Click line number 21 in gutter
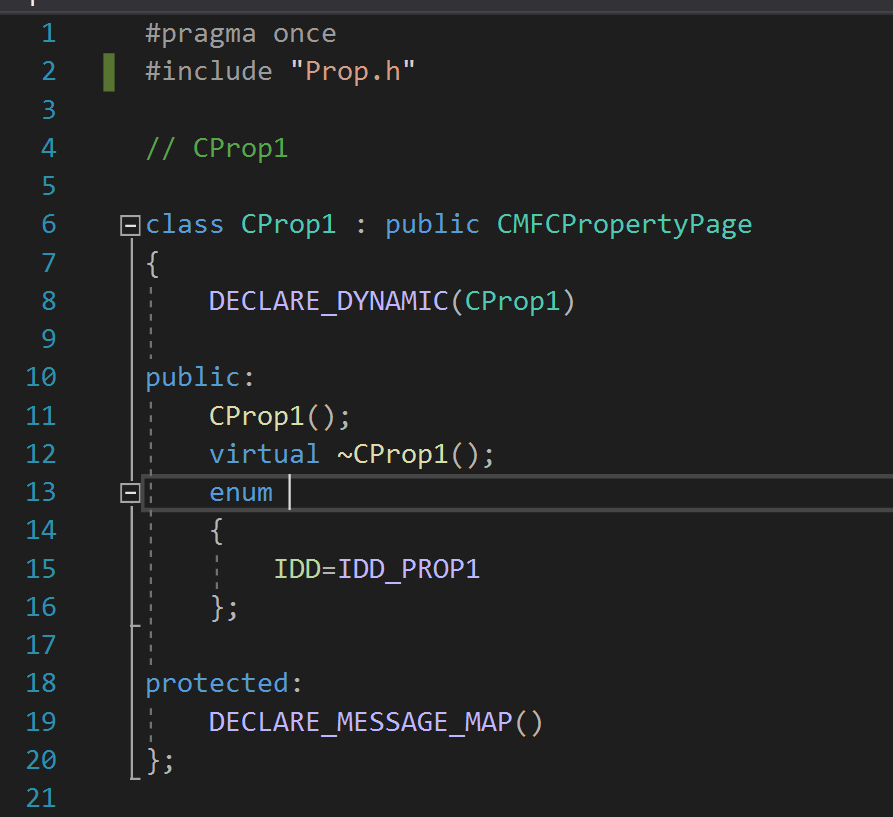 [x=41, y=798]
